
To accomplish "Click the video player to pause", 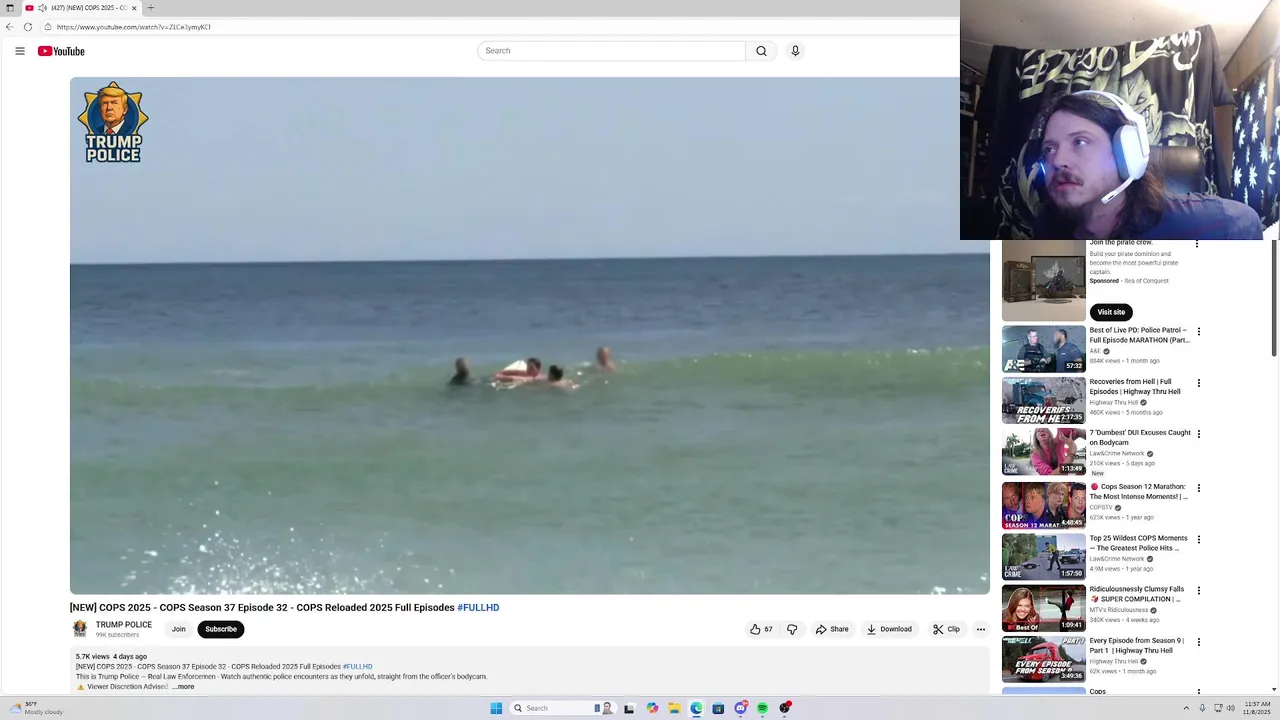I will [x=530, y=336].
